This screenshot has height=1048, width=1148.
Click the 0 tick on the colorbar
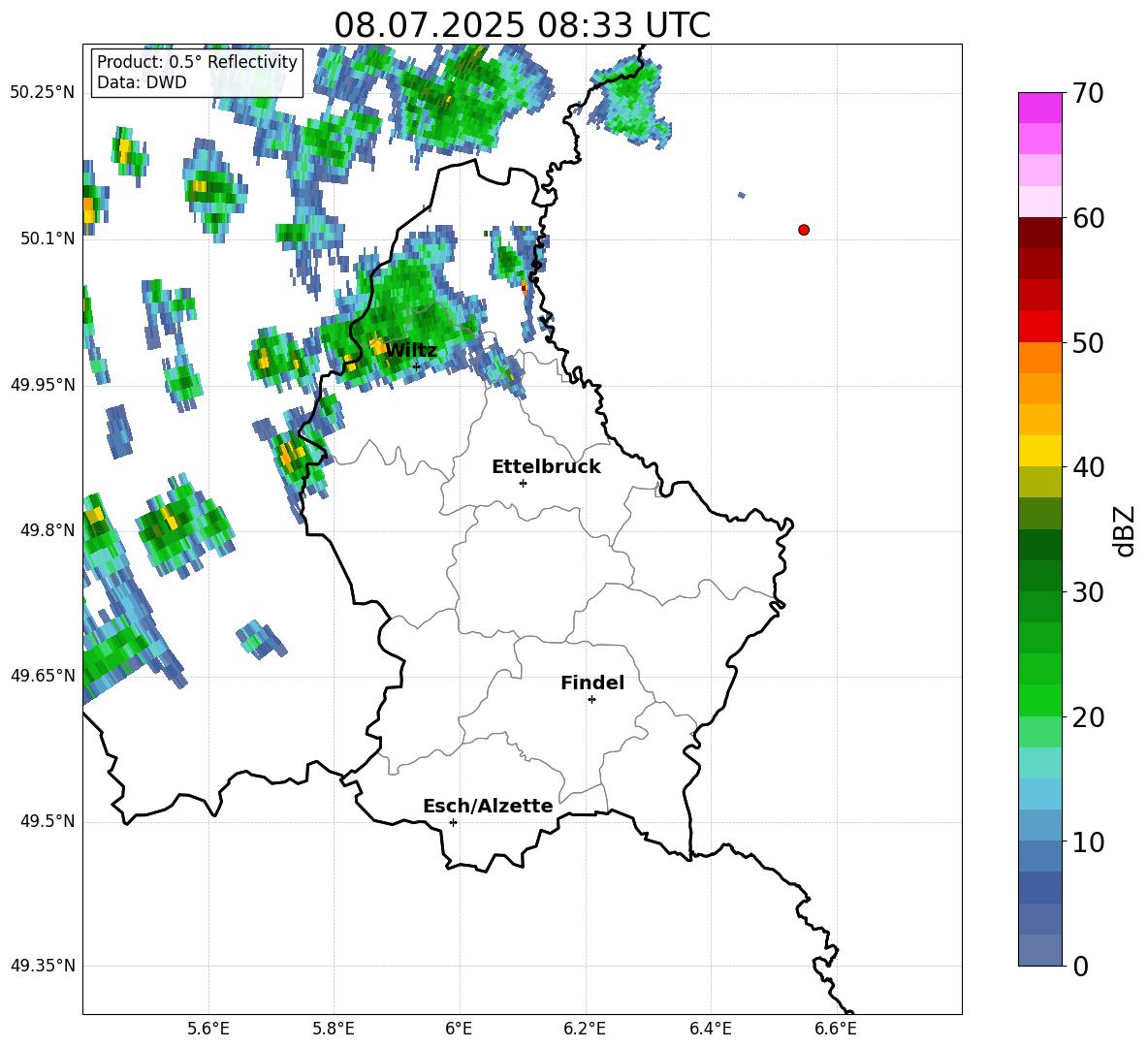1080,966
